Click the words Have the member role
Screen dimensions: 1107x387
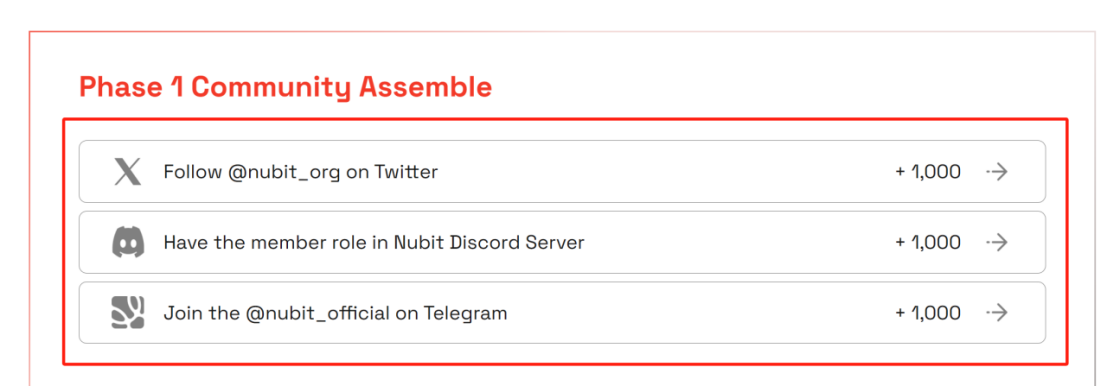click(256, 242)
